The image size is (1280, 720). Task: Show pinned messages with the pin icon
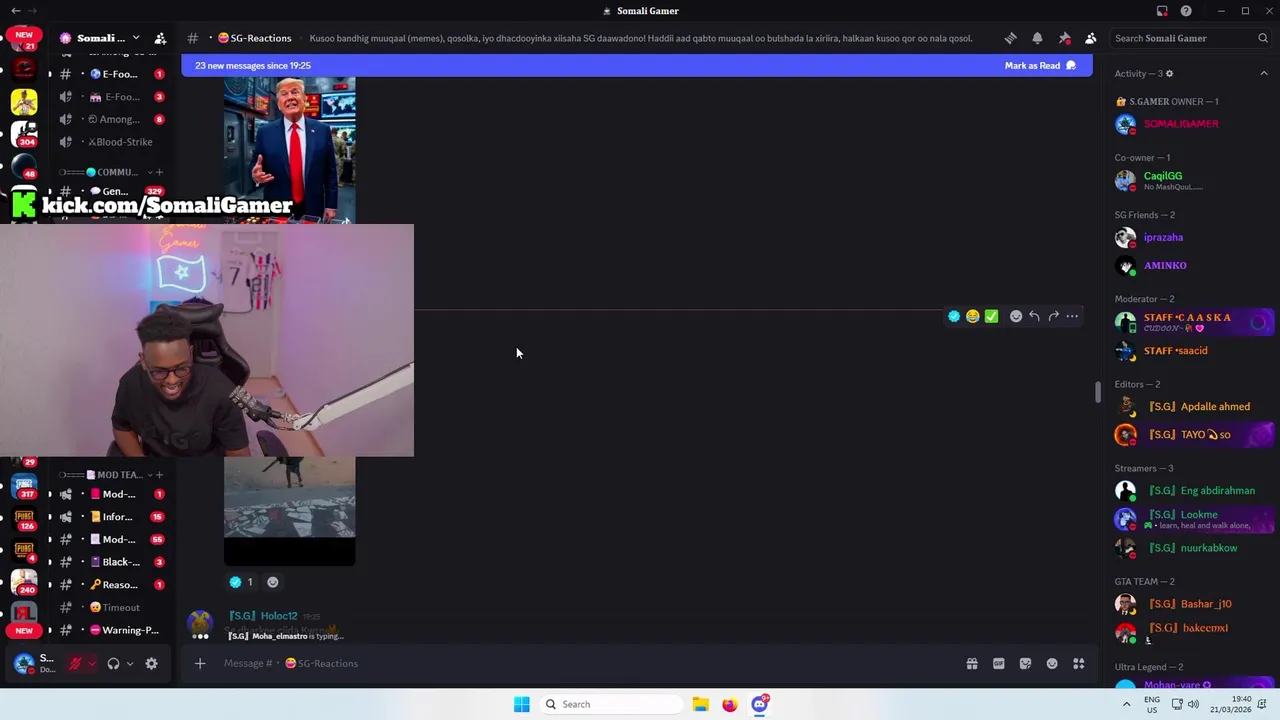click(1064, 38)
